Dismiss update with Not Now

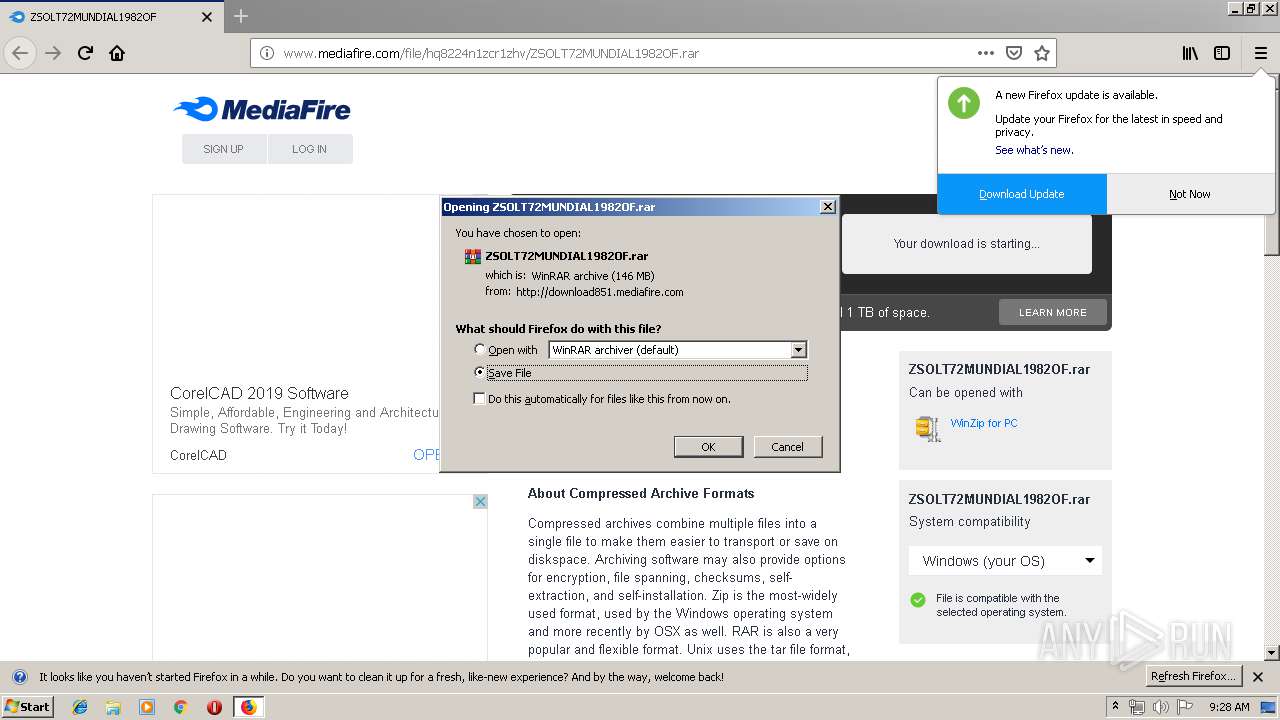1190,194
